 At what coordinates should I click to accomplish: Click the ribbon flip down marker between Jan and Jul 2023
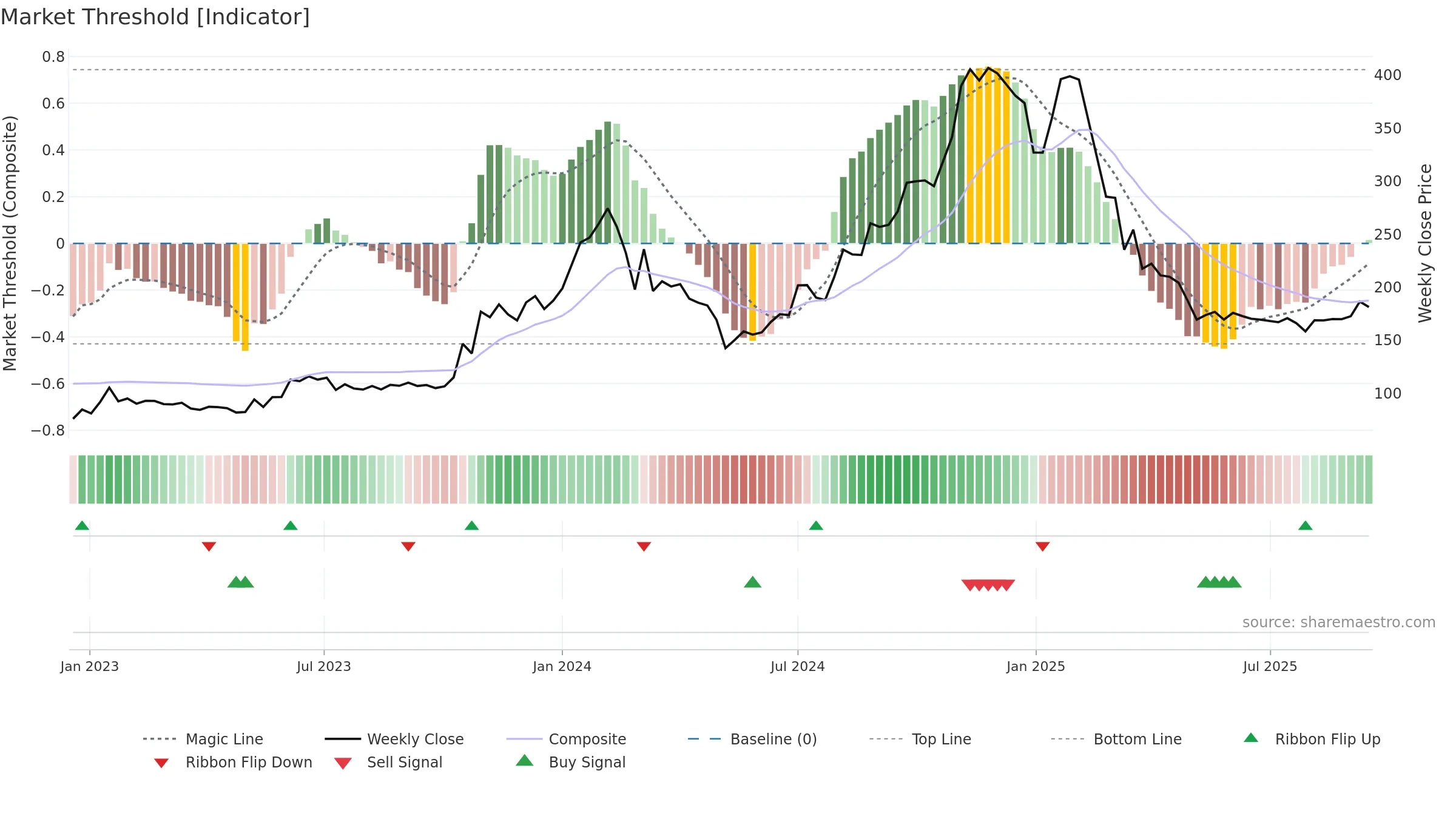pos(209,547)
